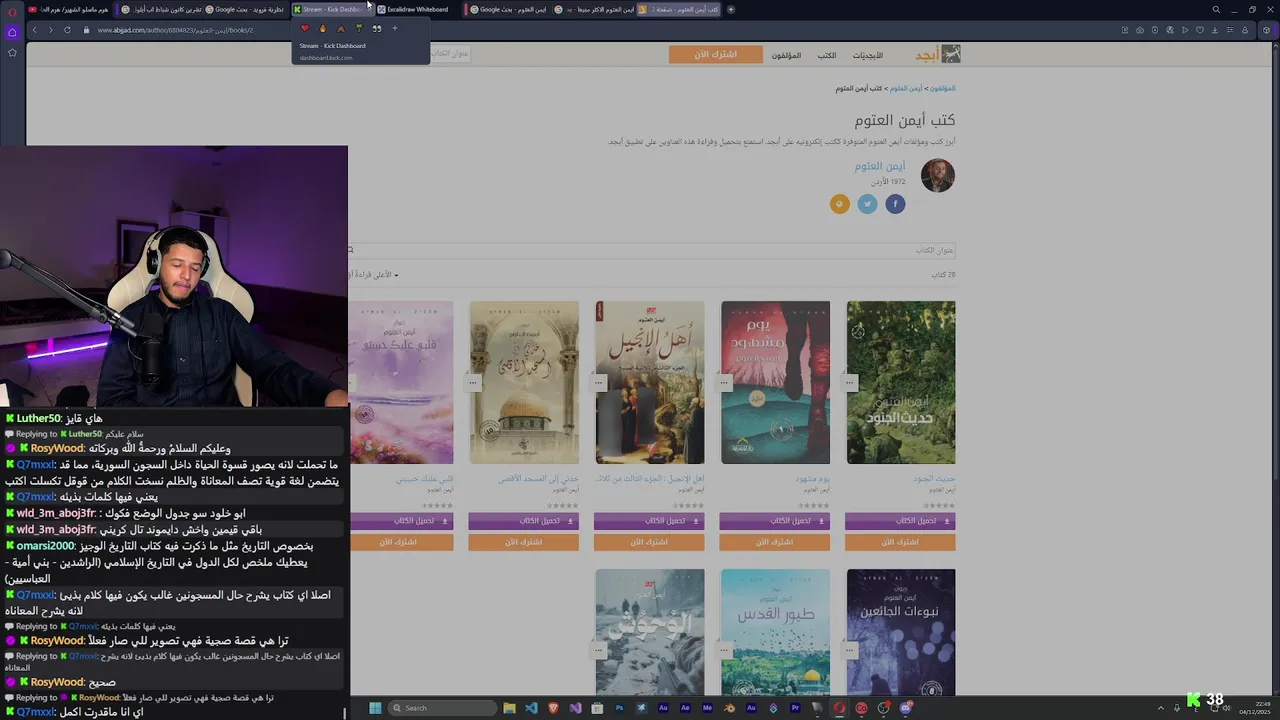1280x720 pixels.
Task: Switch to the Excalidraw Whiteboard tab
Action: tap(414, 9)
